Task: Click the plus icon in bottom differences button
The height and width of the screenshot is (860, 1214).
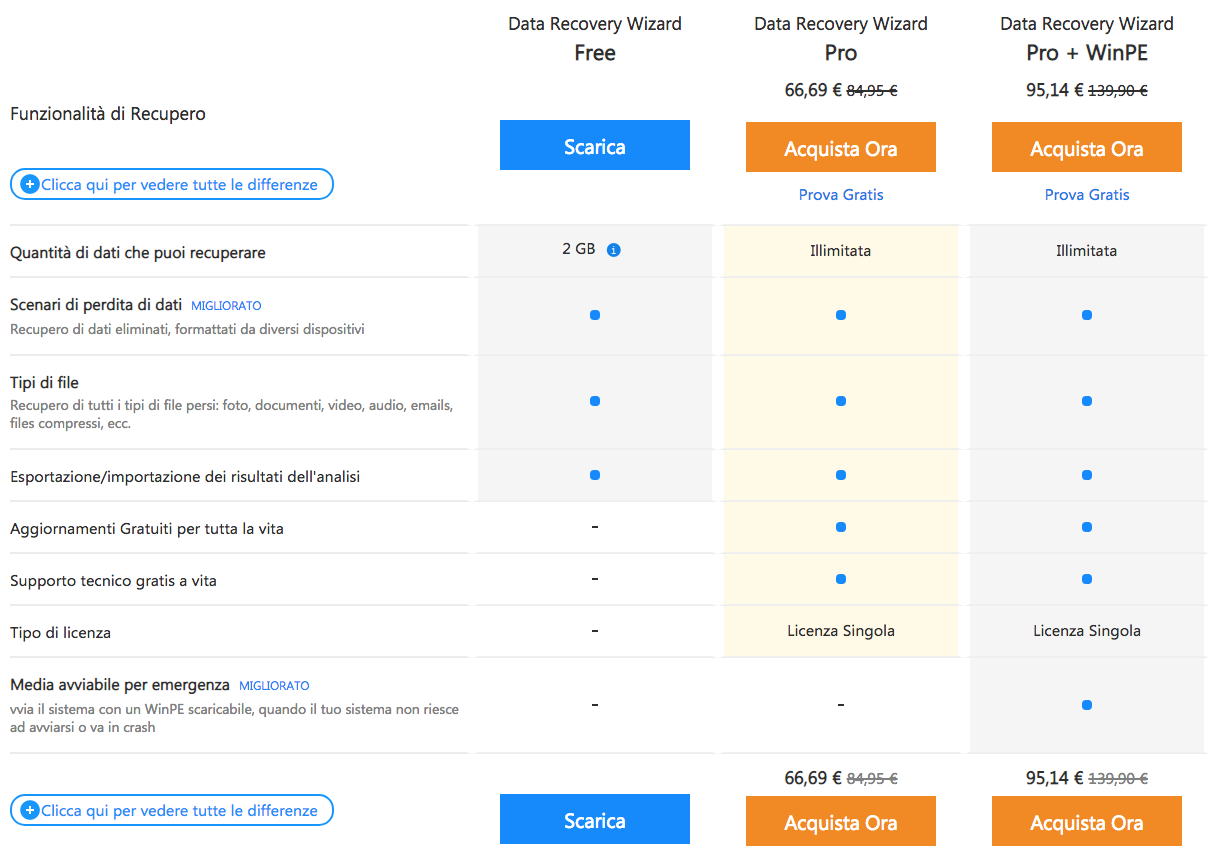Action: [x=30, y=810]
